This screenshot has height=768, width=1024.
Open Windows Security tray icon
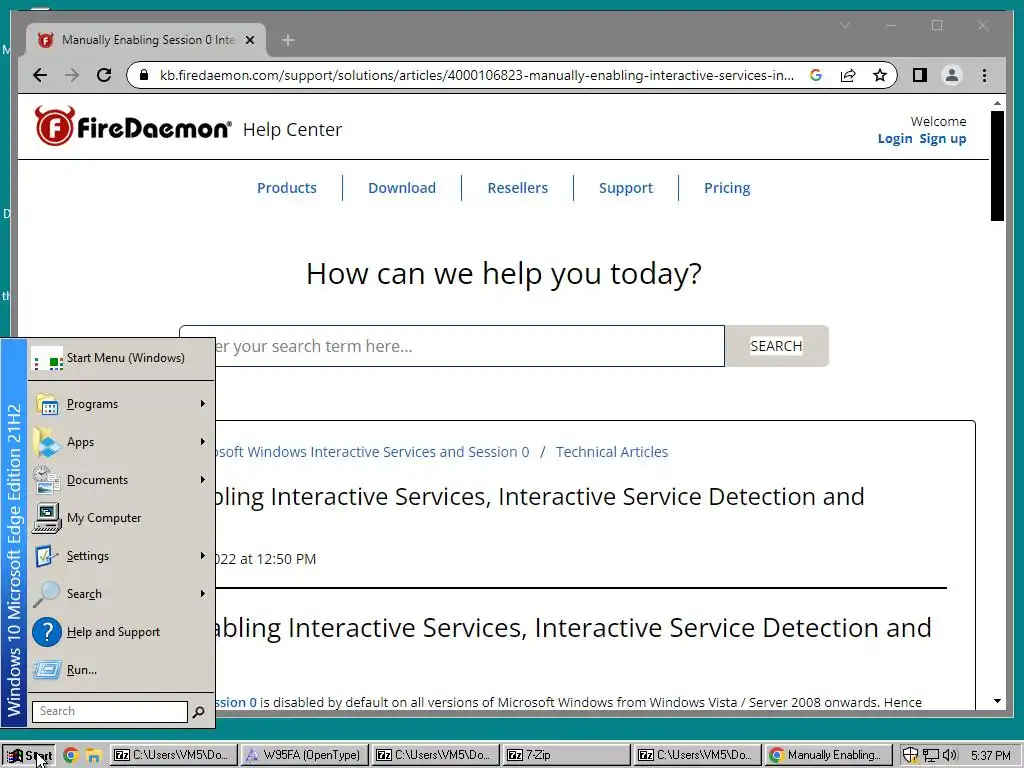pyautogui.click(x=910, y=756)
